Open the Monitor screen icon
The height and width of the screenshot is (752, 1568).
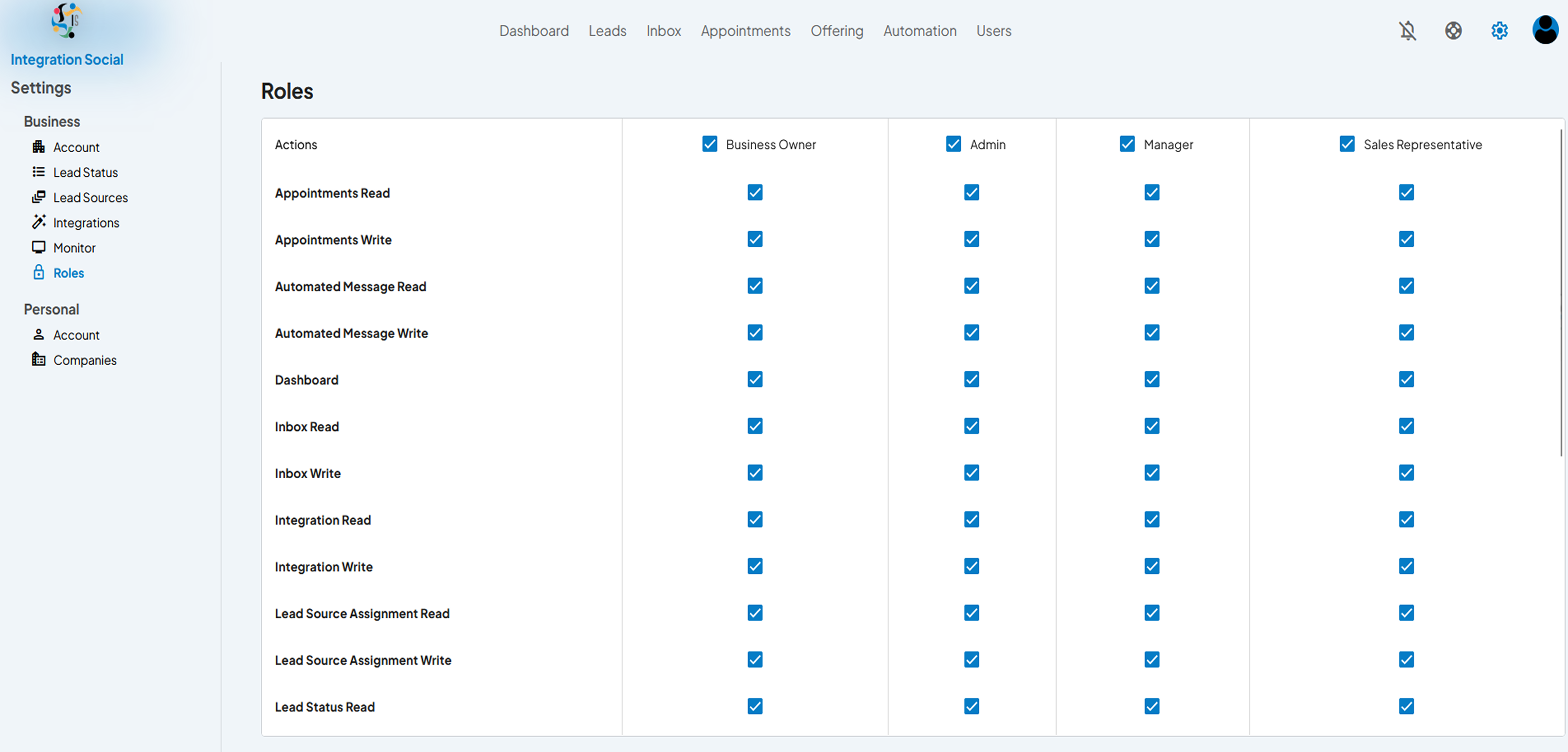click(38, 247)
